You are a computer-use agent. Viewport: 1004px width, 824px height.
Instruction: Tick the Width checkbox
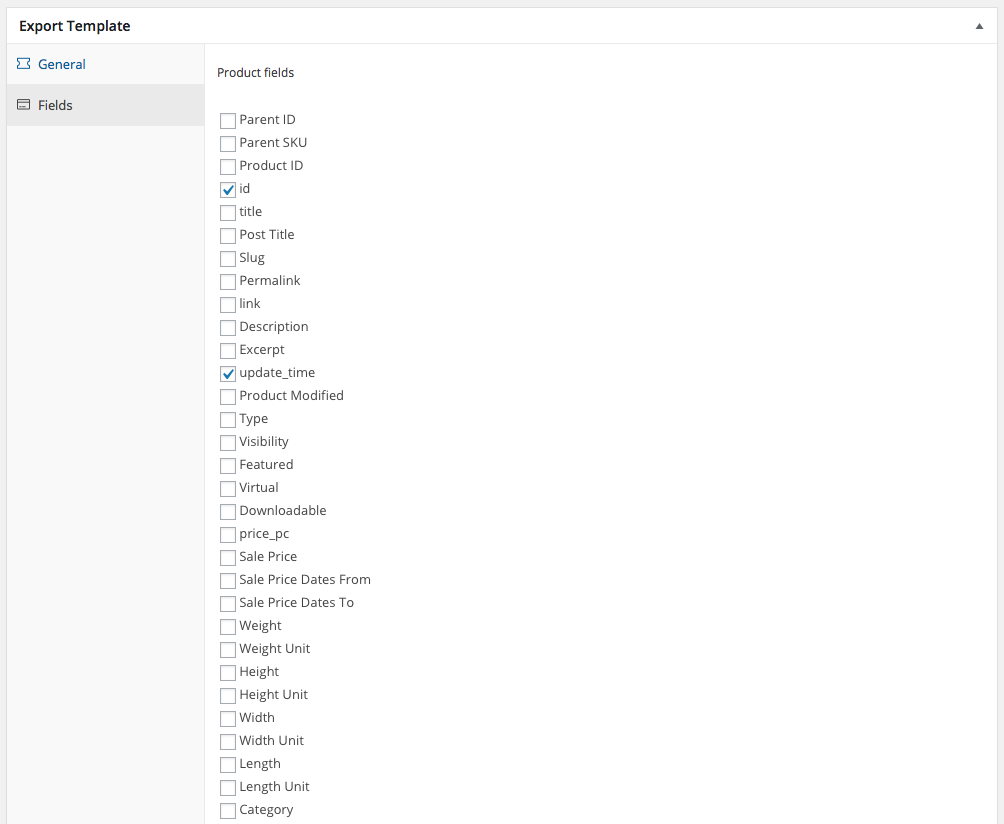click(228, 720)
